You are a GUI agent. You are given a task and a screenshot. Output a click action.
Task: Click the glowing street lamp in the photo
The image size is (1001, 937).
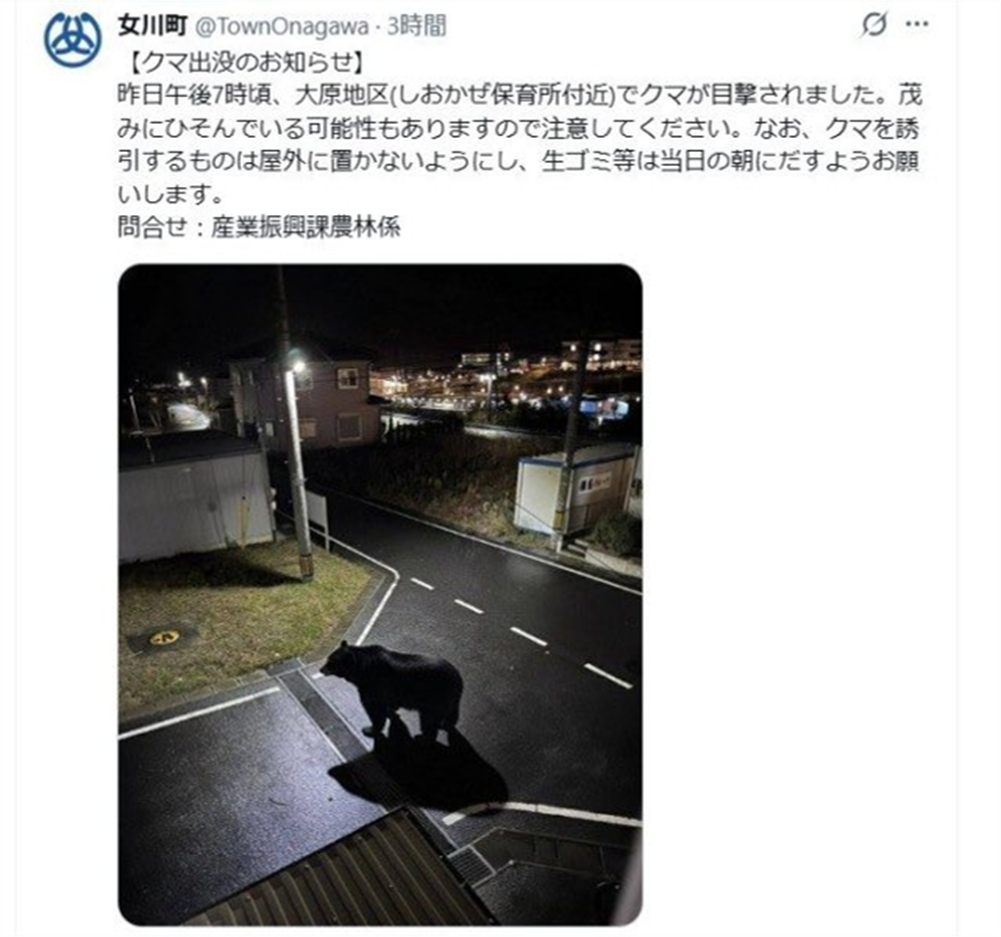[297, 365]
